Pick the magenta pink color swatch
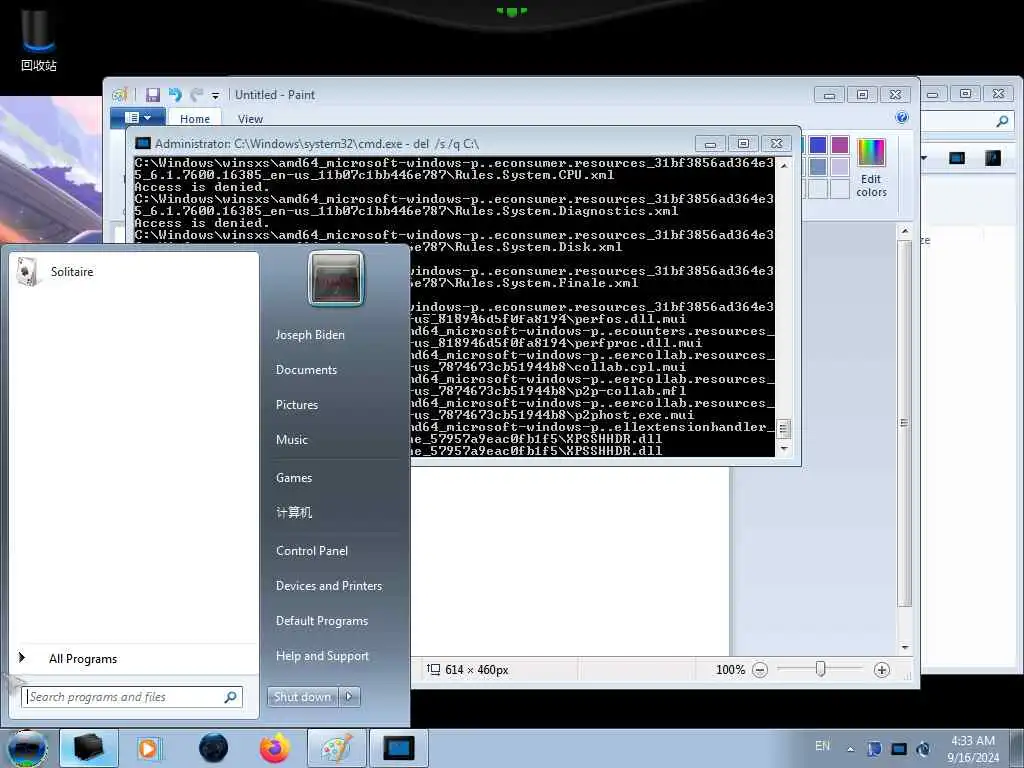Image resolution: width=1024 pixels, height=768 pixels. tap(840, 145)
